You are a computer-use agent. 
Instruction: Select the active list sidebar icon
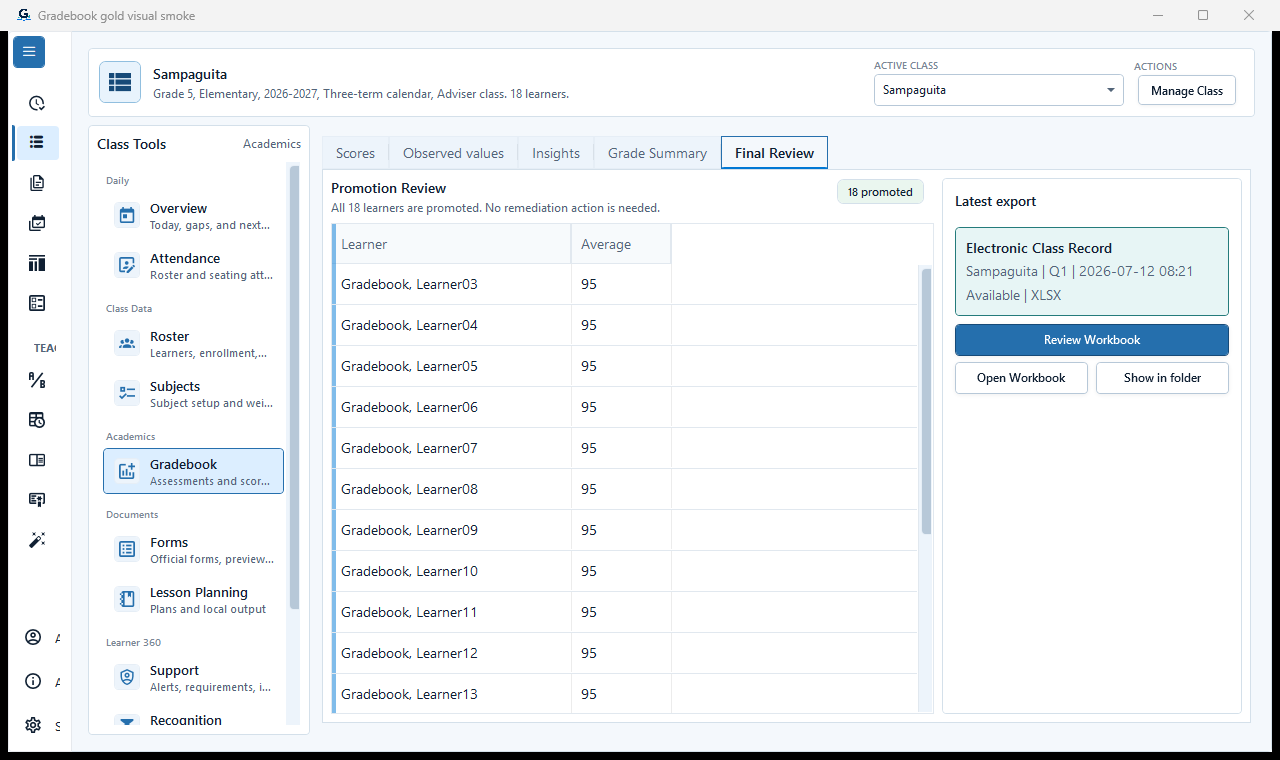coord(37,142)
